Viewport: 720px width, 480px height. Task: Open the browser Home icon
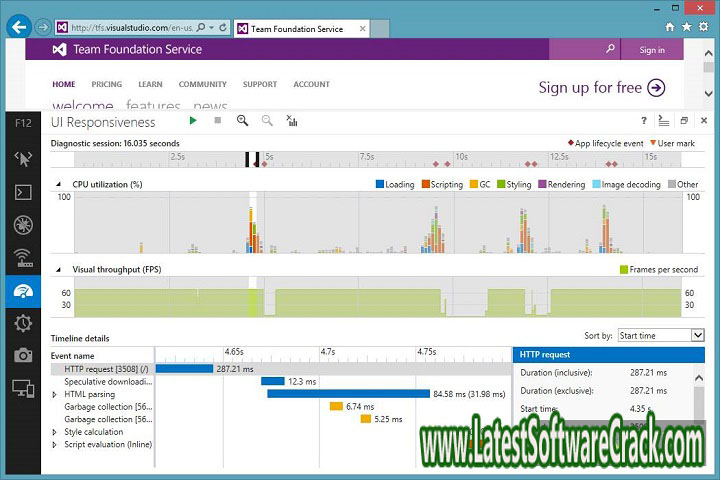point(670,27)
